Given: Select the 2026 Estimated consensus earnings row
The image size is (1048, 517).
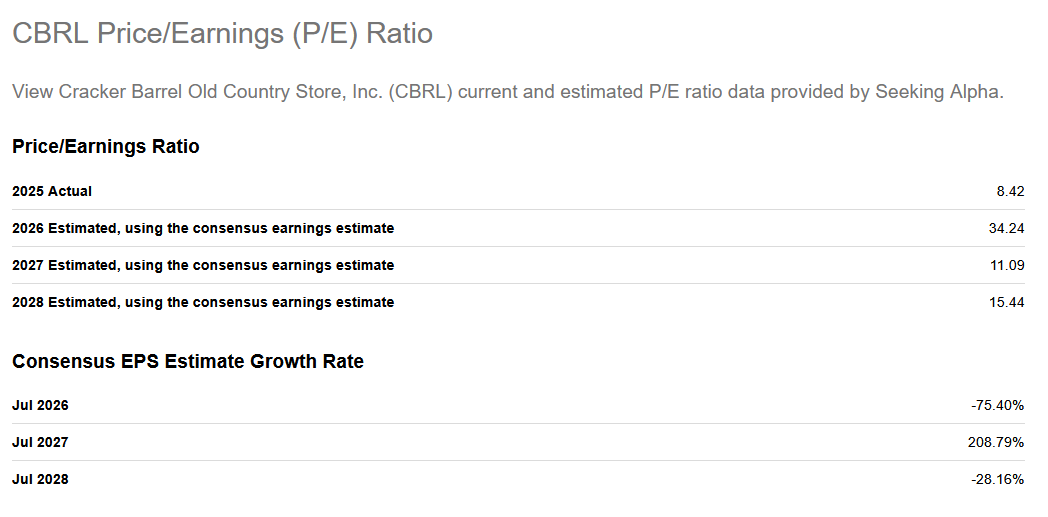Looking at the screenshot, I should (x=518, y=228).
